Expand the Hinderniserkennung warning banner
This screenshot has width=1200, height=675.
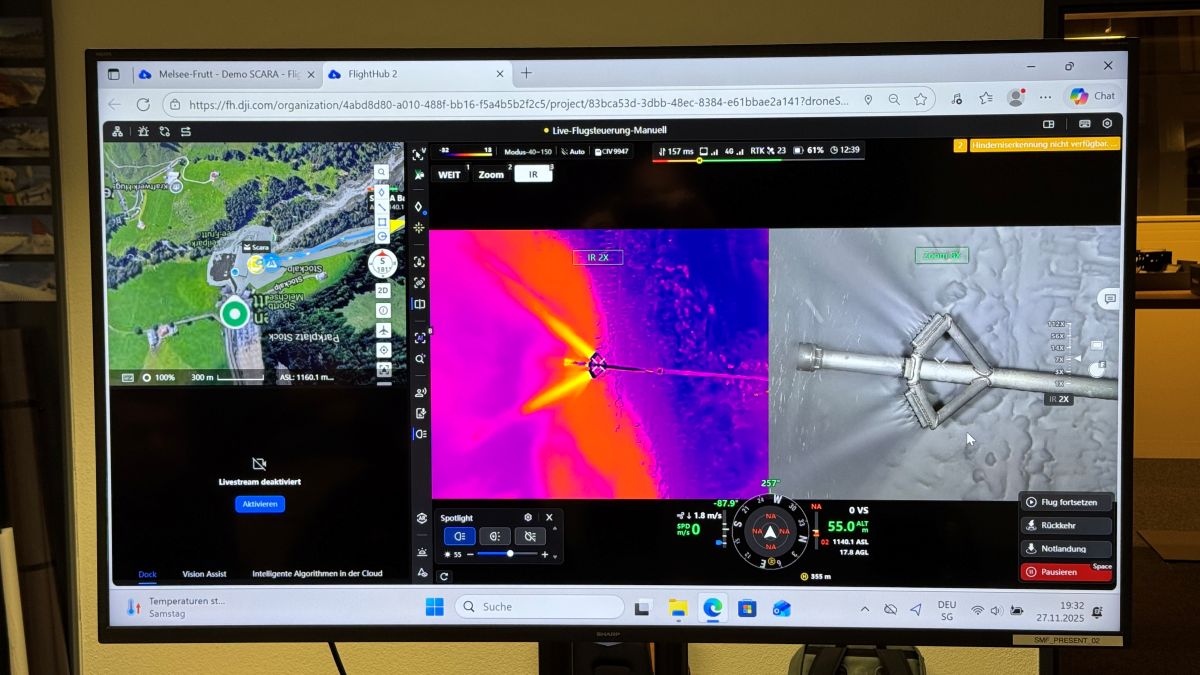click(x=1036, y=145)
